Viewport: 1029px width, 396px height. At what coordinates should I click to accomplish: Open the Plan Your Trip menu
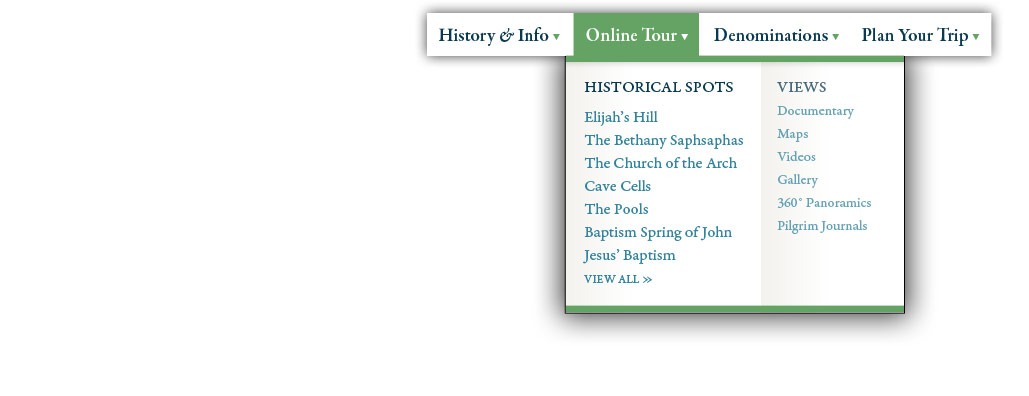click(x=920, y=35)
